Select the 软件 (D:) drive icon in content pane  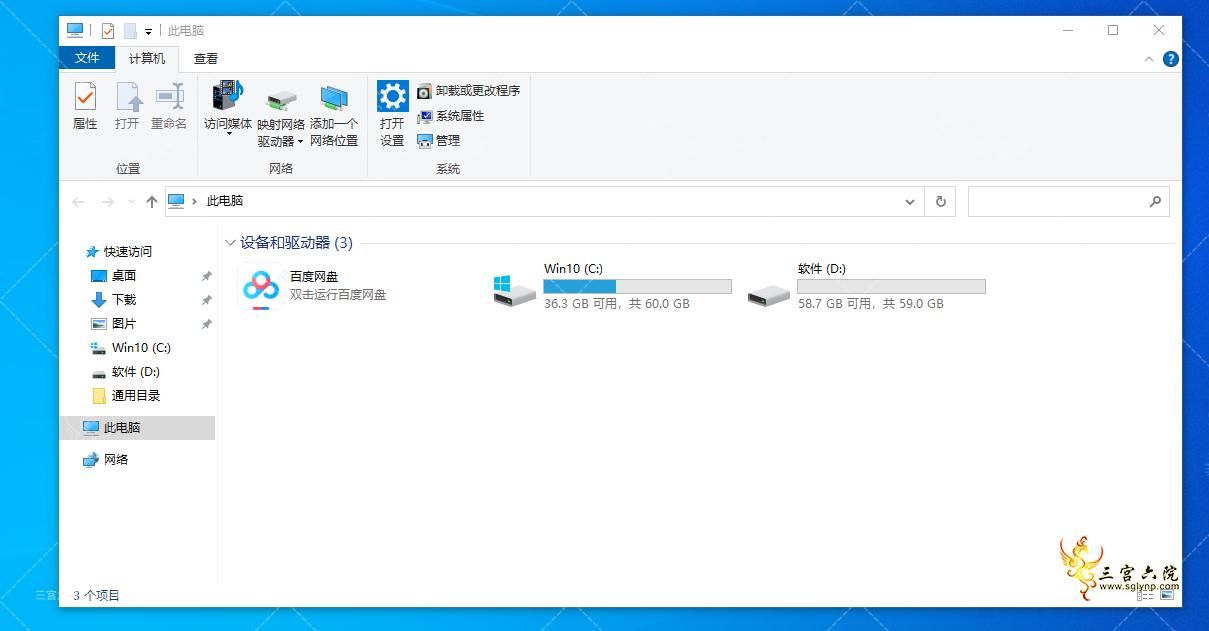(768, 295)
